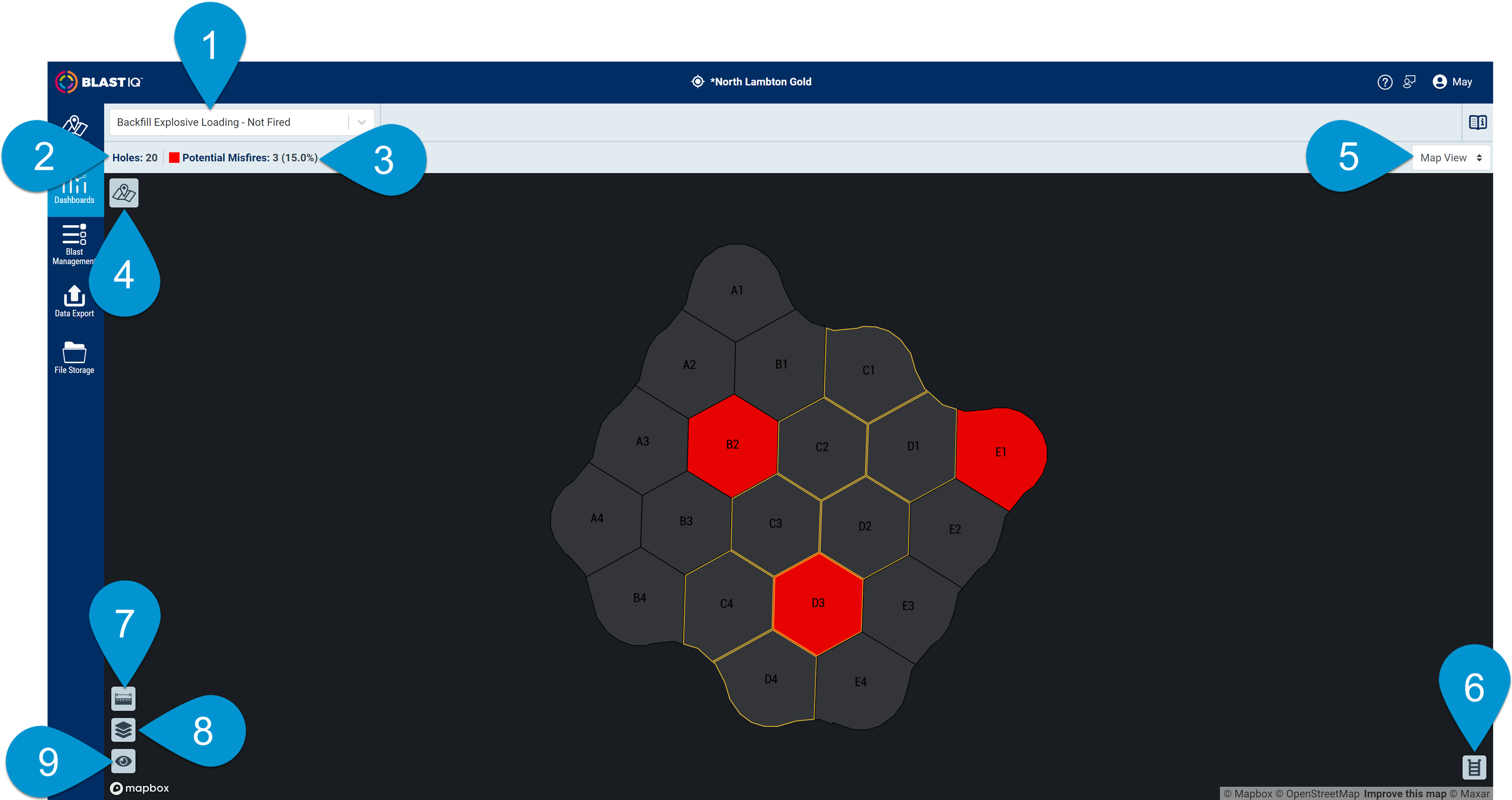The height and width of the screenshot is (800, 1512).
Task: Click the © Mapbox attribution link
Action: 1248,793
